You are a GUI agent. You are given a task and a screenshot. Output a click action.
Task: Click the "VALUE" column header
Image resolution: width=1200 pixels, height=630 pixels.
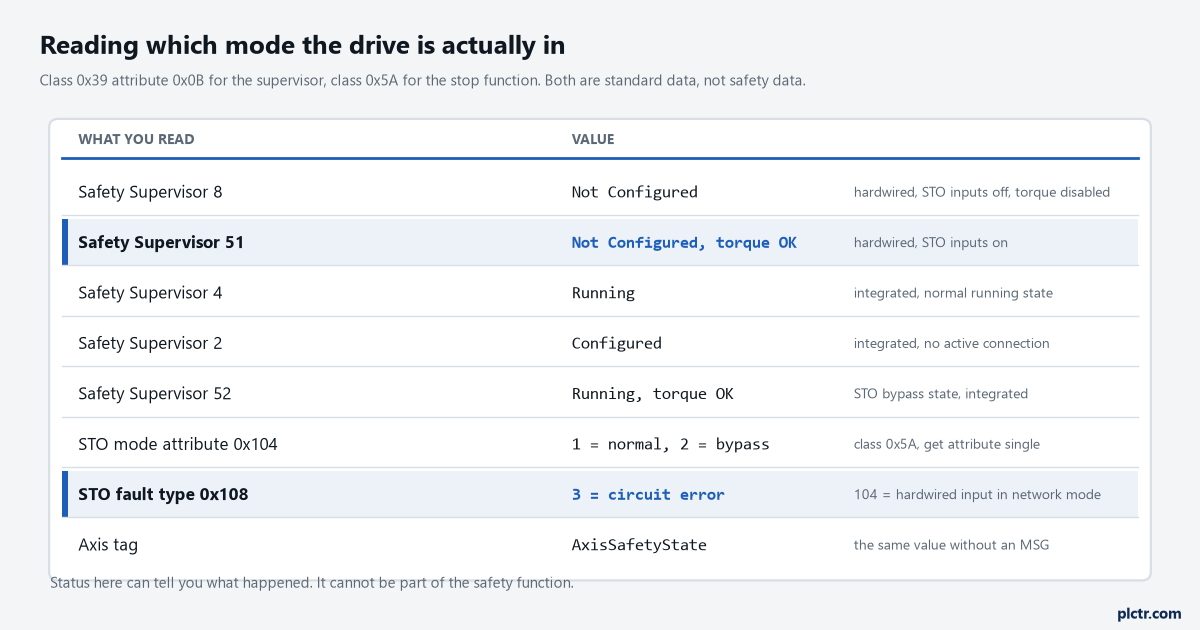(593, 139)
